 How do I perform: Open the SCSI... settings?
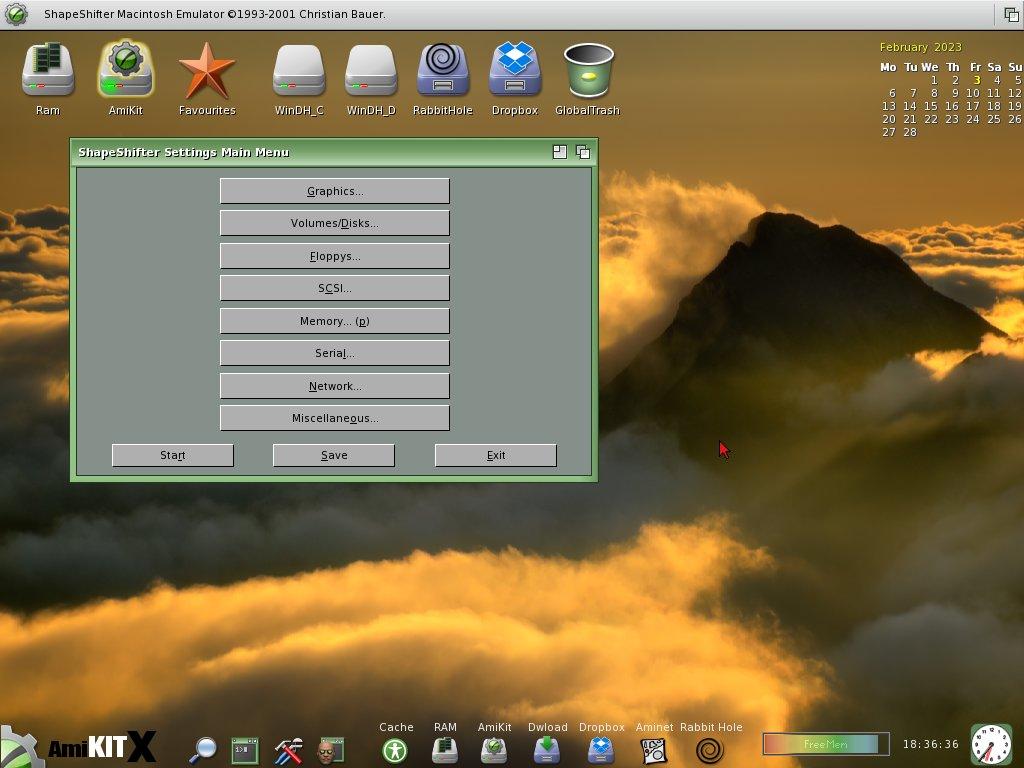pos(335,288)
